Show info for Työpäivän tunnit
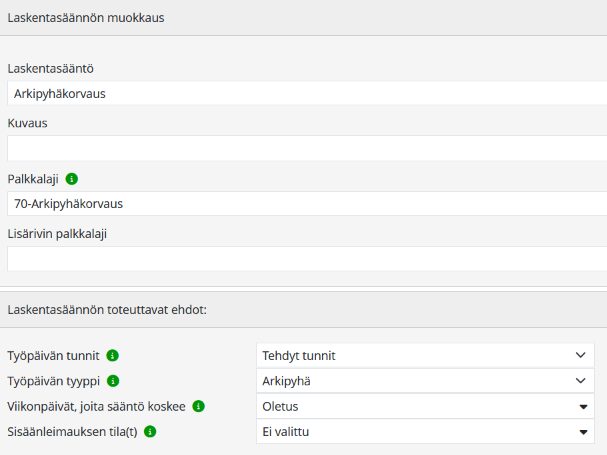 (x=113, y=355)
